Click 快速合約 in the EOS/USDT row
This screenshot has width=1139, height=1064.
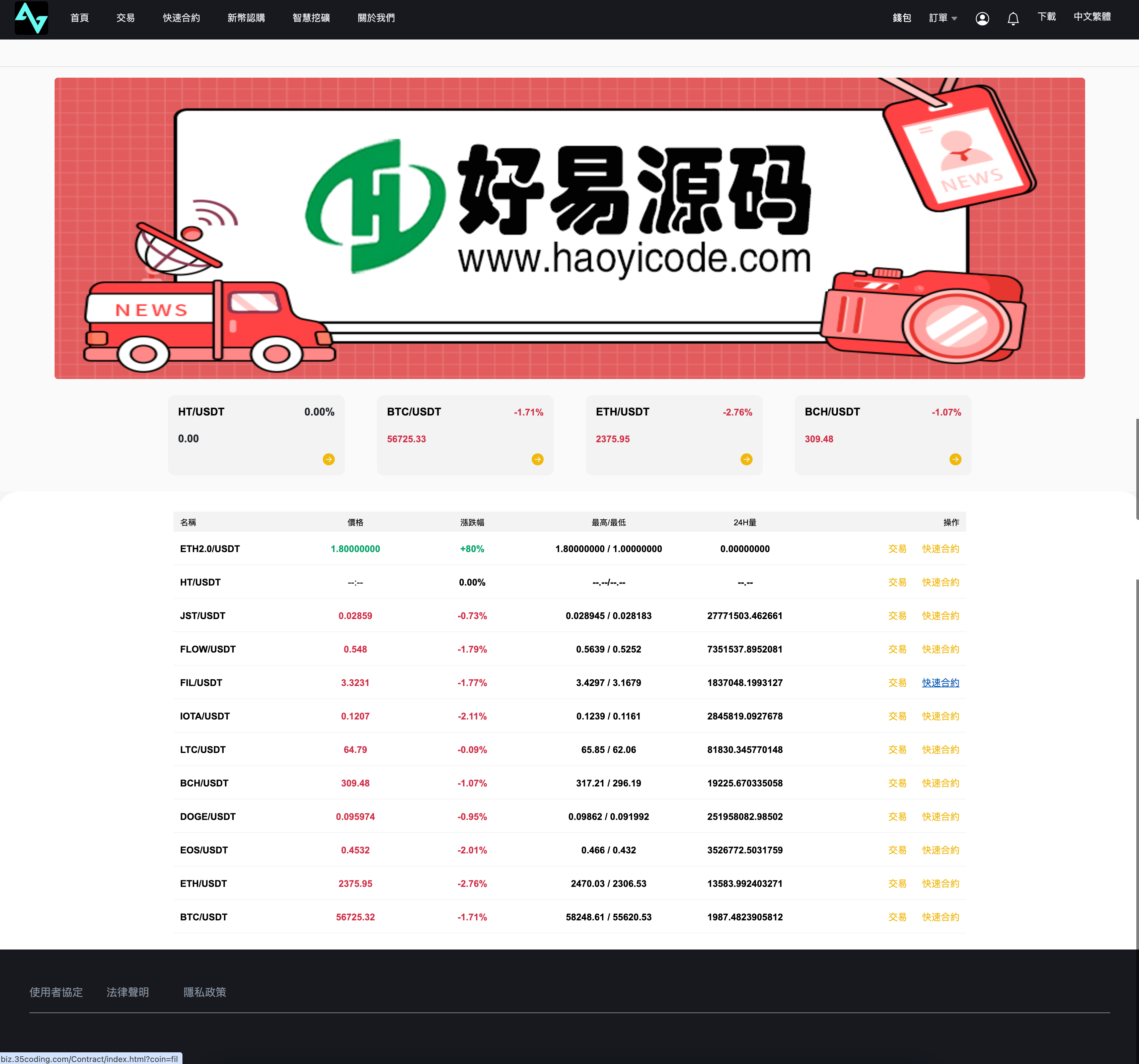coord(940,850)
